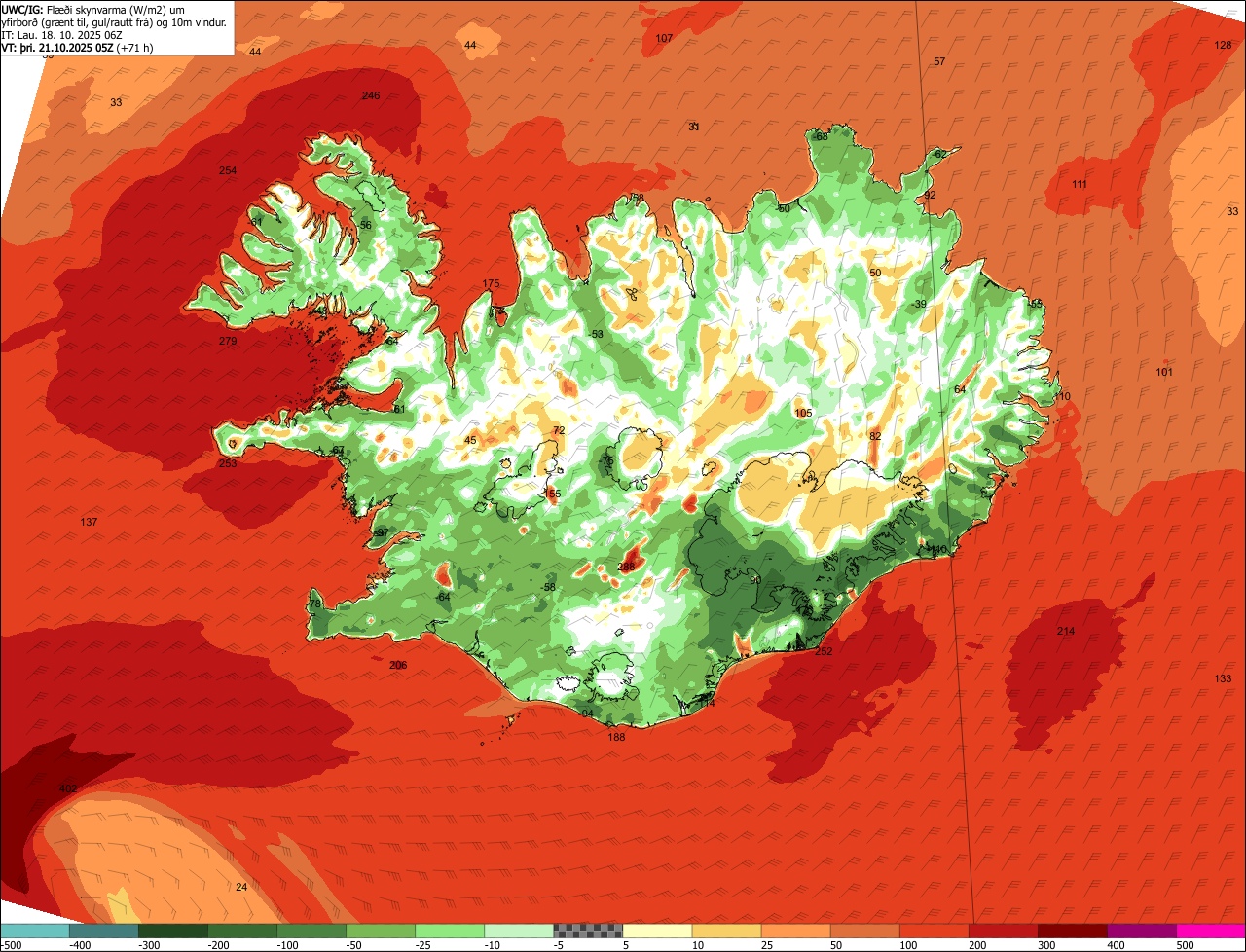Click the '128' value on the map
Image resolution: width=1246 pixels, height=952 pixels.
click(x=1224, y=45)
